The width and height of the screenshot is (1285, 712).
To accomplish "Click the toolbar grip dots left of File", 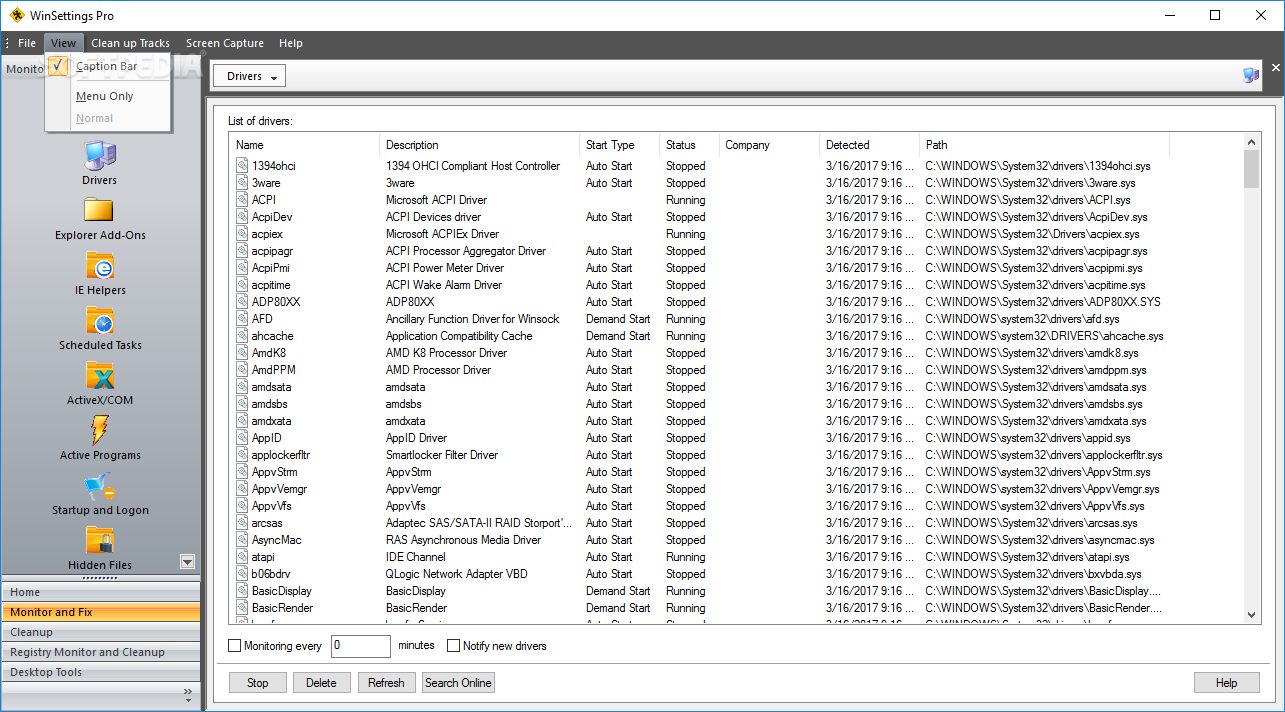I will pyautogui.click(x=7, y=43).
